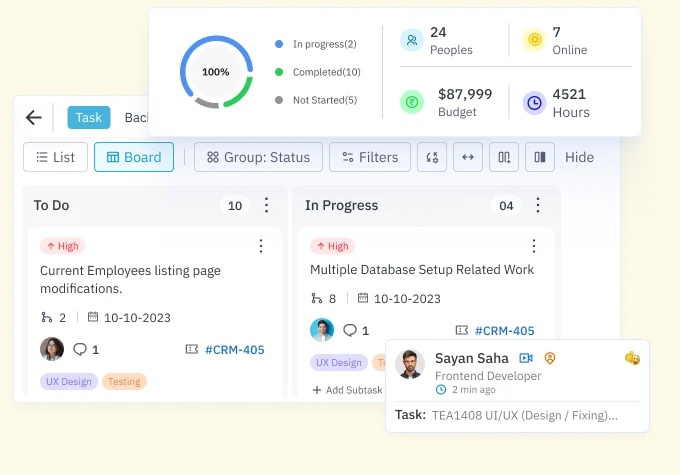This screenshot has height=475, width=680.
Task: Click the subtask icon showing 2
Action: click(x=46, y=318)
